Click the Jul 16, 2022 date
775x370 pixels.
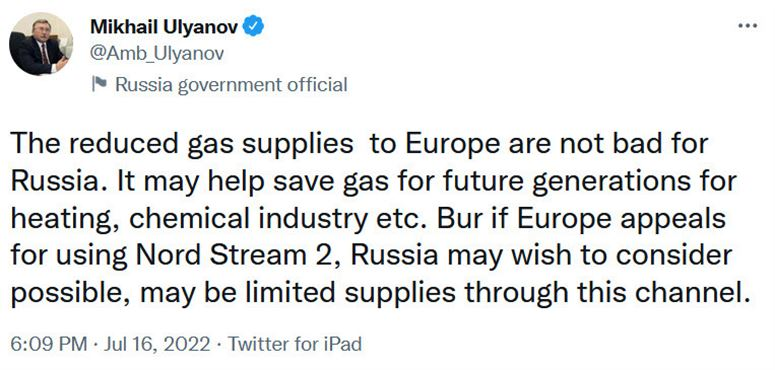(x=157, y=343)
